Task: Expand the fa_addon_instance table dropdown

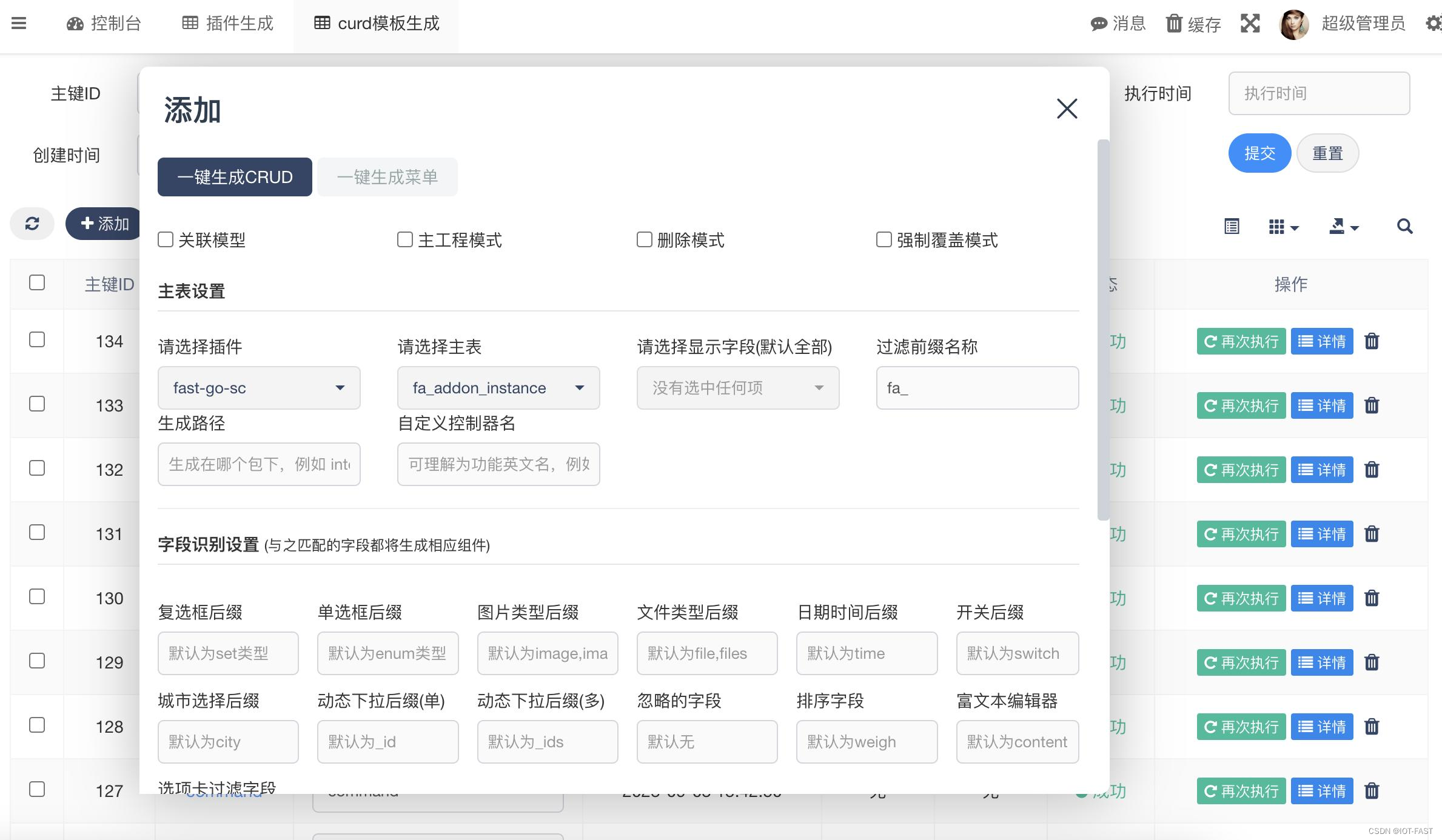Action: pyautogui.click(x=498, y=388)
